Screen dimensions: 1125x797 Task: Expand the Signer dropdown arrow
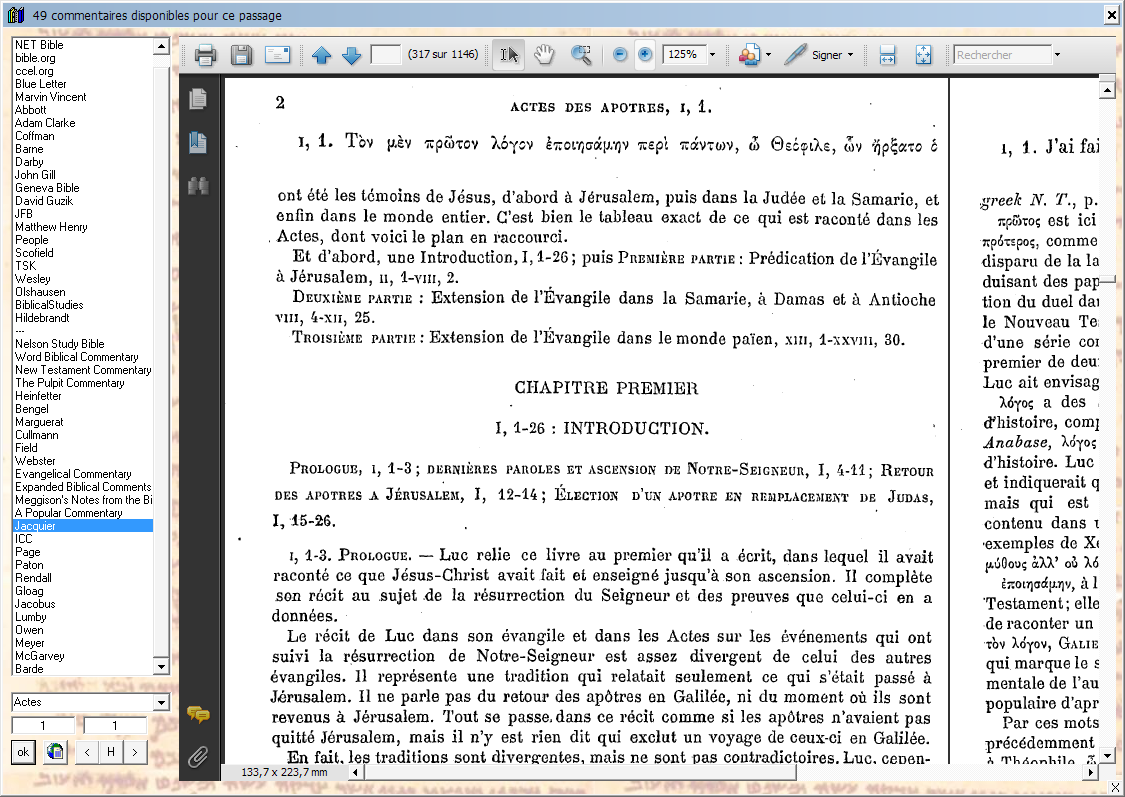tap(851, 55)
